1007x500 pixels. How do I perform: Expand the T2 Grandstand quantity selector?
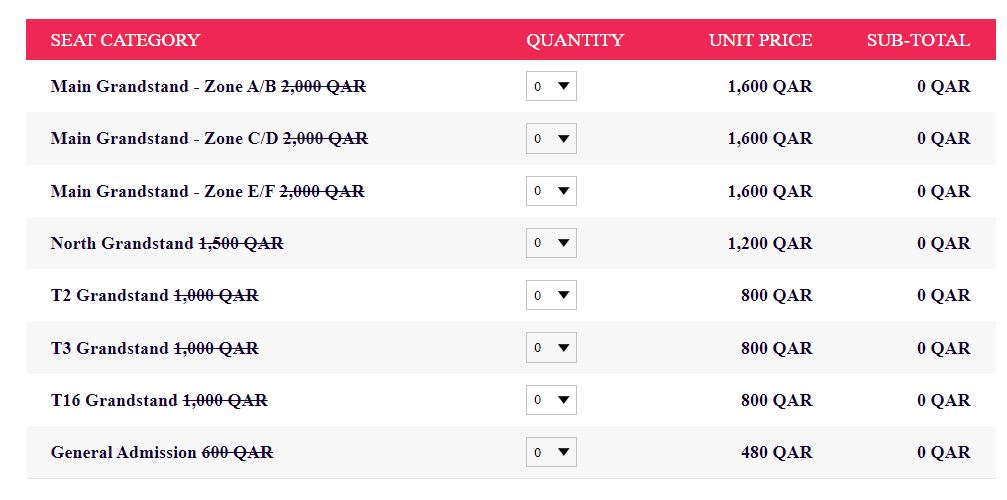(x=551, y=295)
